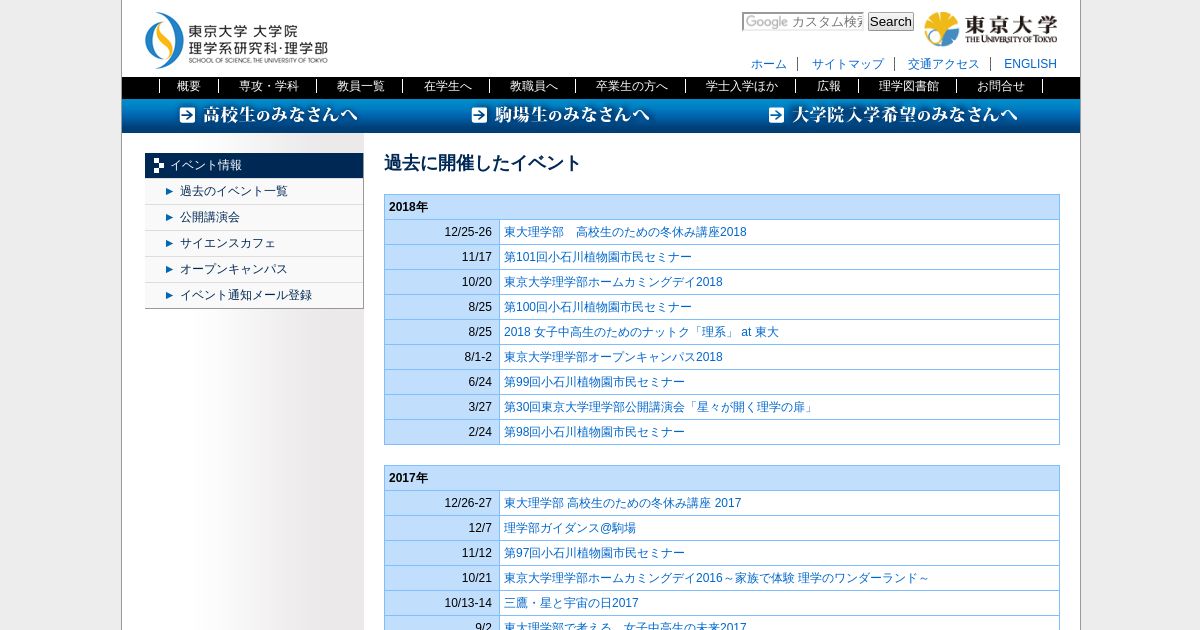Open 高校生のための冬休み講座2018 link
This screenshot has width=1200, height=630.
pyautogui.click(x=625, y=232)
